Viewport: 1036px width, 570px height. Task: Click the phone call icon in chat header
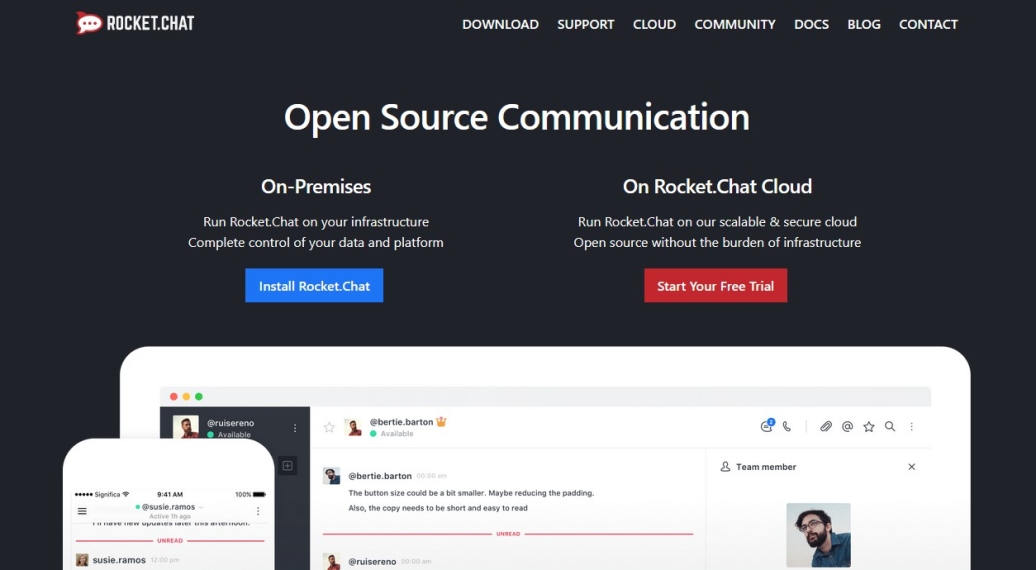tap(787, 427)
